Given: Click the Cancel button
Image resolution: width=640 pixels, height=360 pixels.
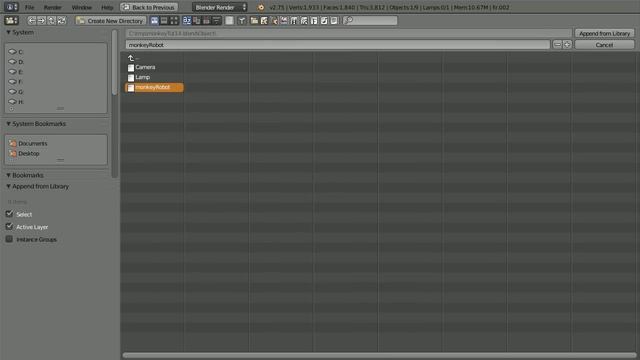Looking at the screenshot, I should tap(604, 45).
